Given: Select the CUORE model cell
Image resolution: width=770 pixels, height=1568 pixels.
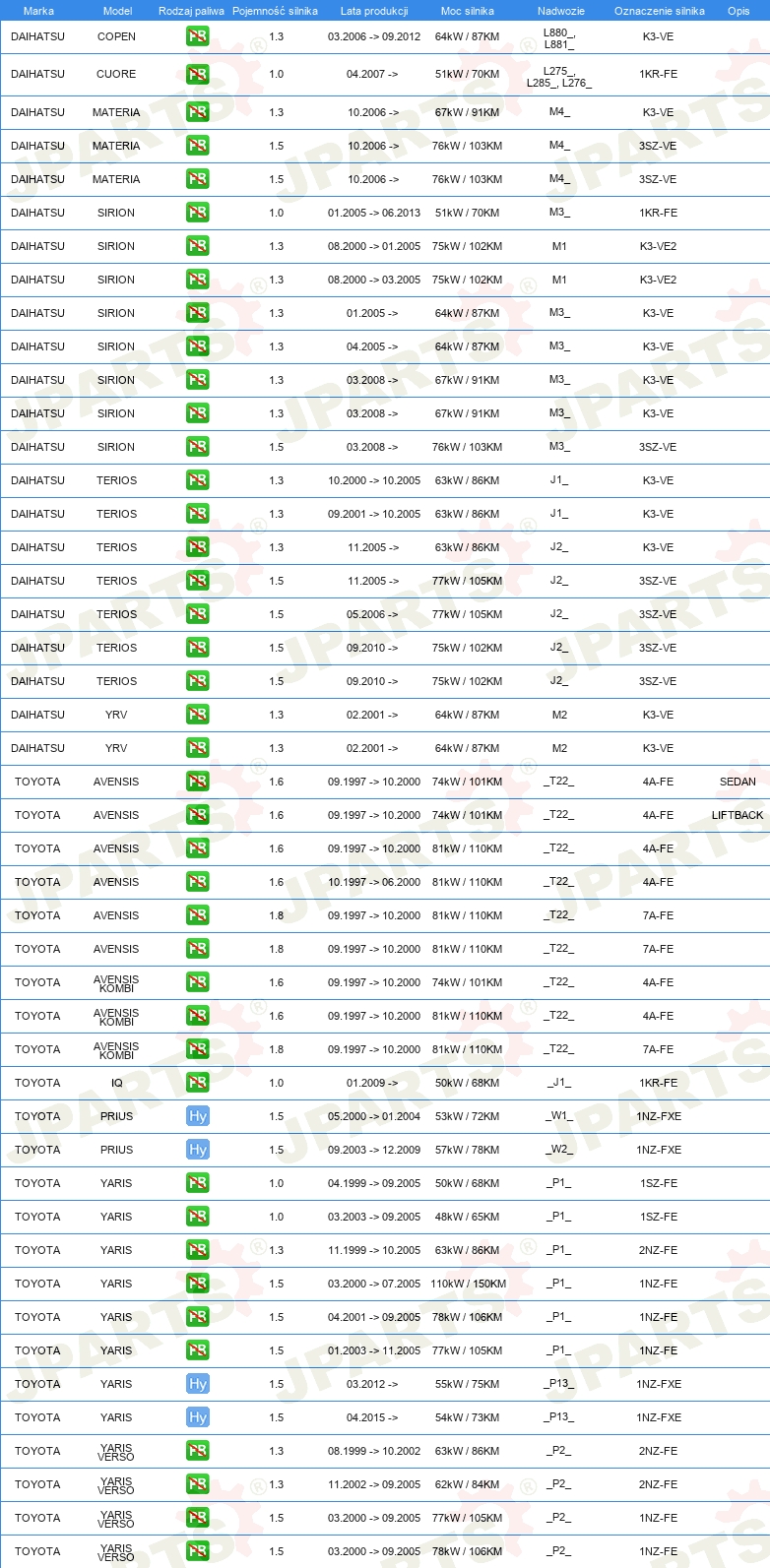Looking at the screenshot, I should pos(116,74).
